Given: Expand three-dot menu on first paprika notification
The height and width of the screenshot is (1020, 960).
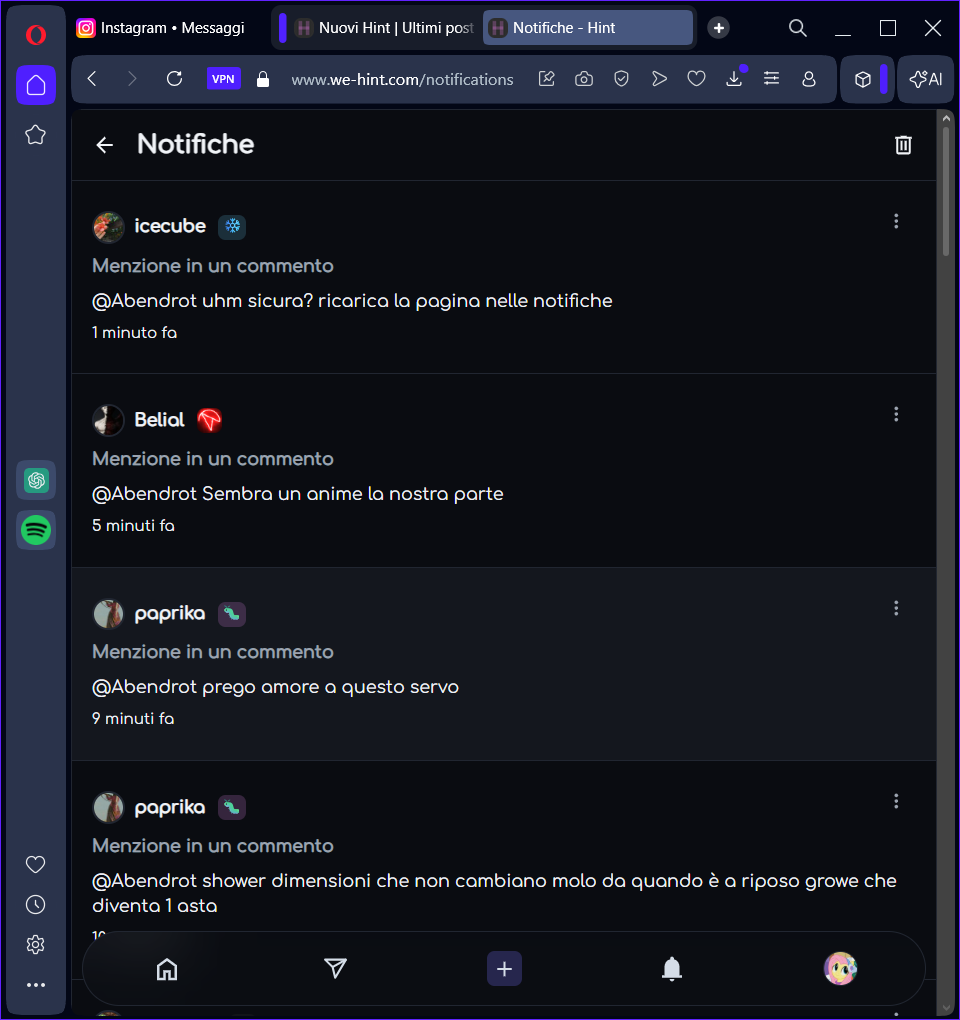Looking at the screenshot, I should pyautogui.click(x=896, y=608).
